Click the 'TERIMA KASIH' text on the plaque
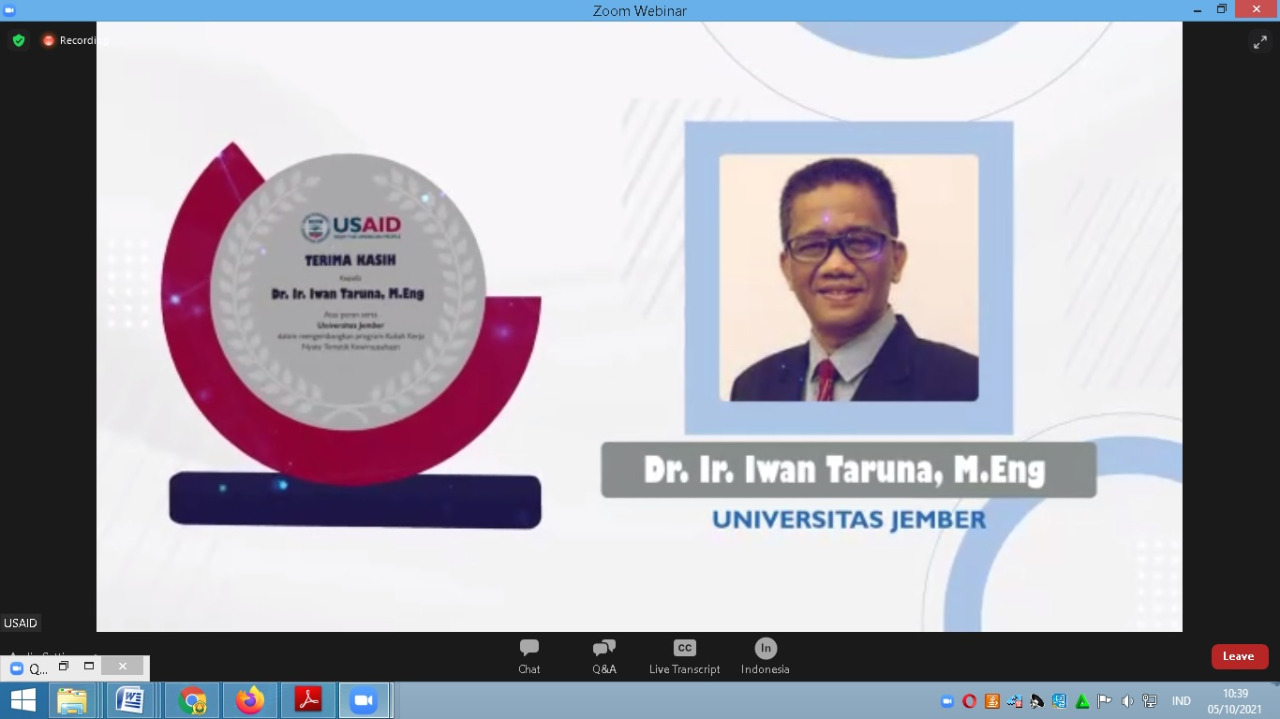 (x=350, y=260)
